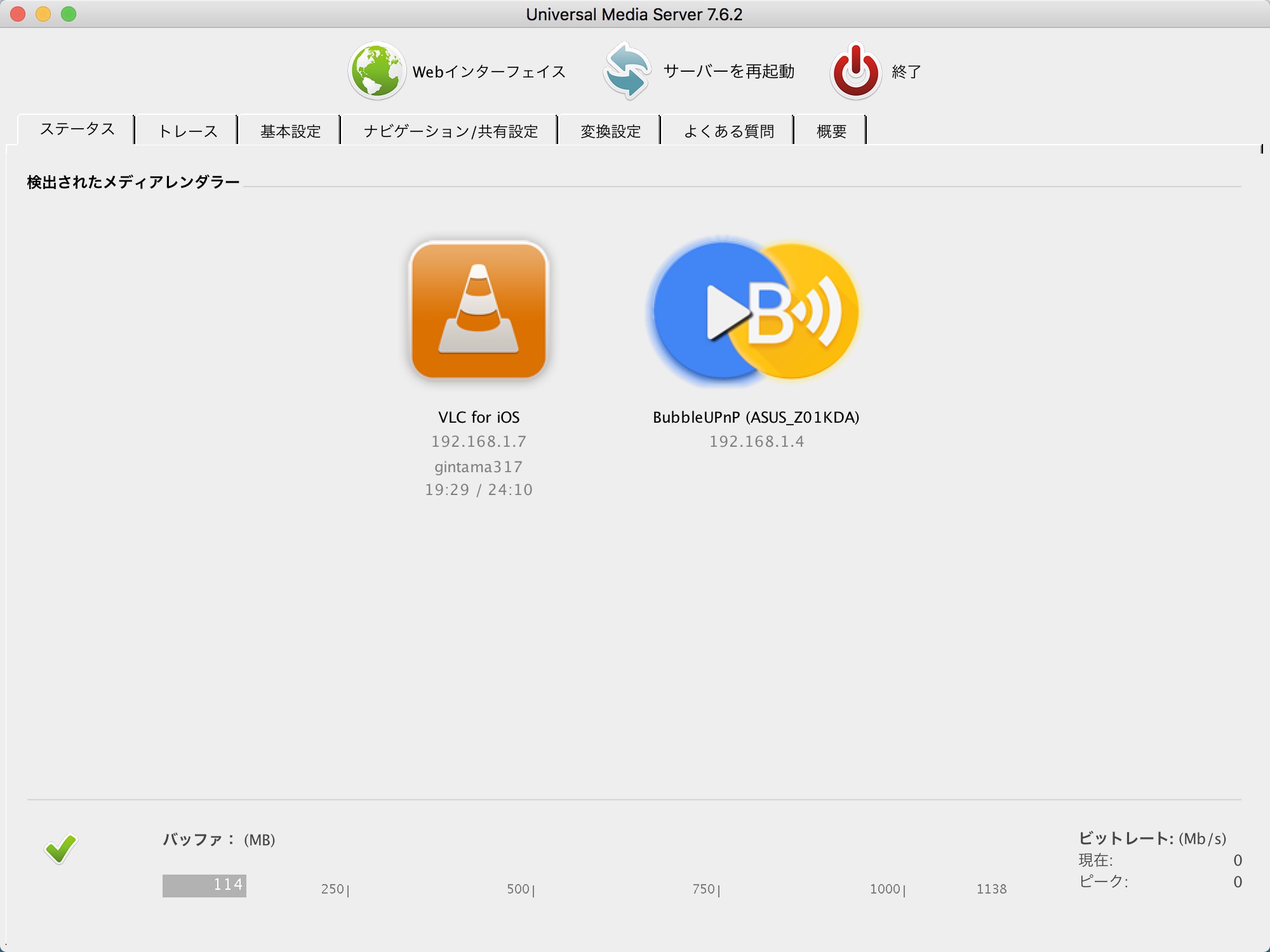Open the 変換設定 tab
Screen dimensions: 1270x952
pyautogui.click(x=610, y=131)
